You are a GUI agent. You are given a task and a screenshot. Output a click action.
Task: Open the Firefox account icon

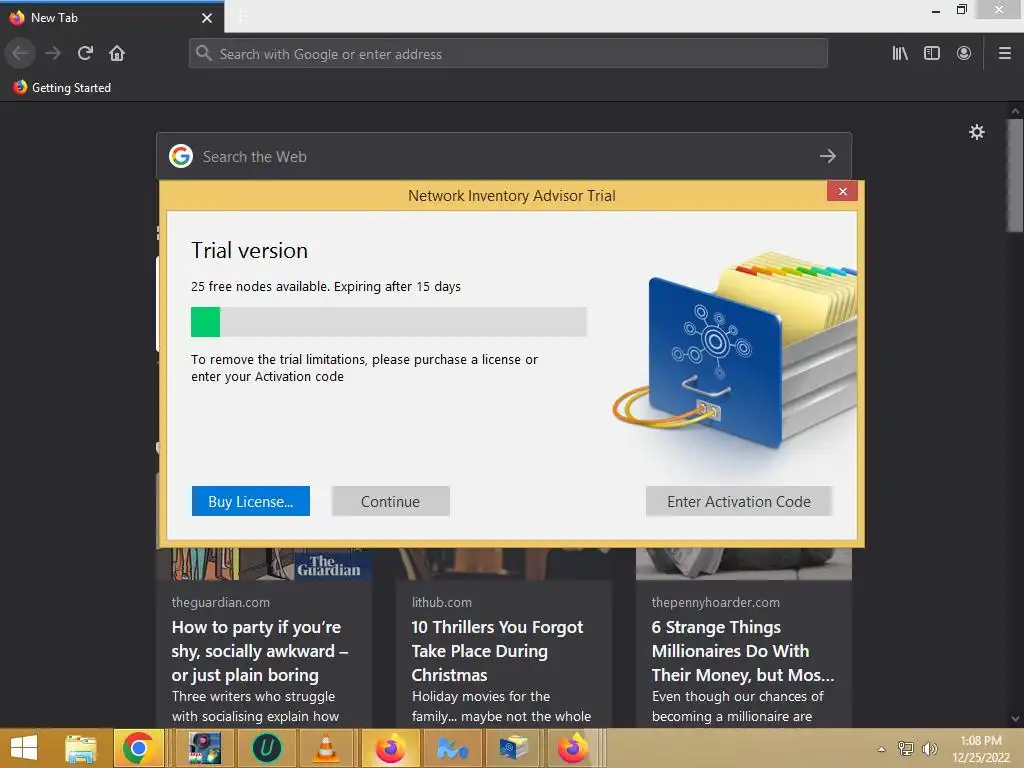(x=964, y=53)
